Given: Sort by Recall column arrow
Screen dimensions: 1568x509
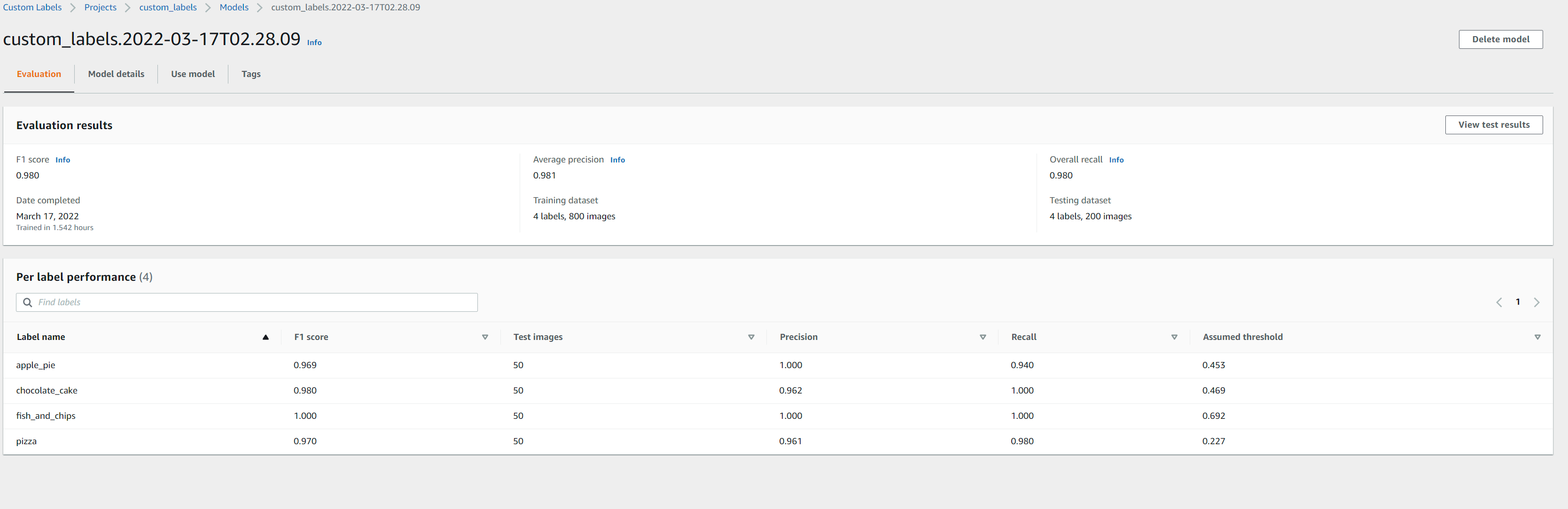Looking at the screenshot, I should (1174, 337).
